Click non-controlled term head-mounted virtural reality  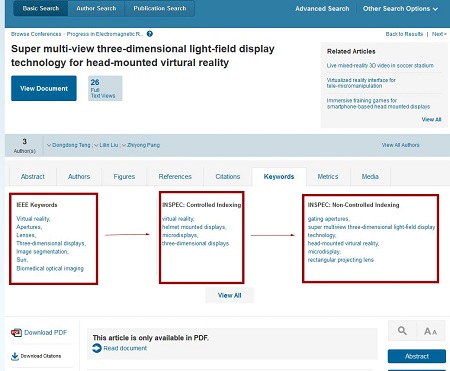(343, 243)
